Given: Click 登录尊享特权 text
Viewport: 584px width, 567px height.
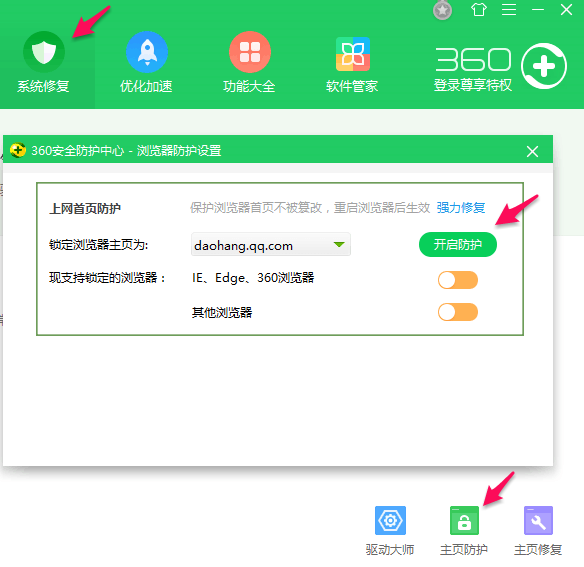Looking at the screenshot, I should click(x=473, y=85).
